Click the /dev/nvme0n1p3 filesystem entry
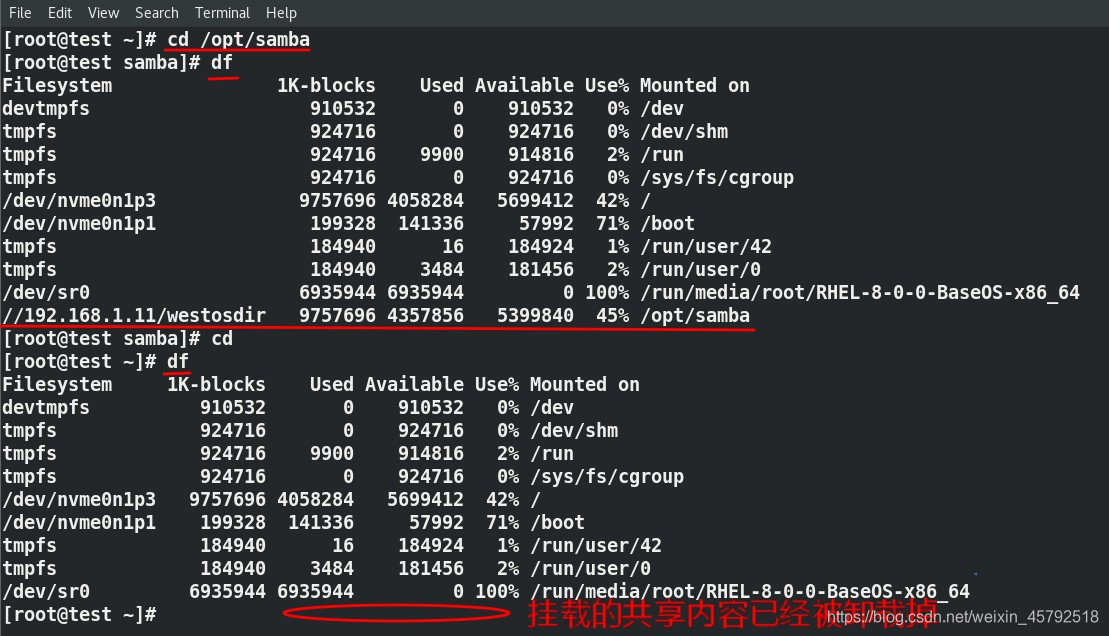 (80, 200)
